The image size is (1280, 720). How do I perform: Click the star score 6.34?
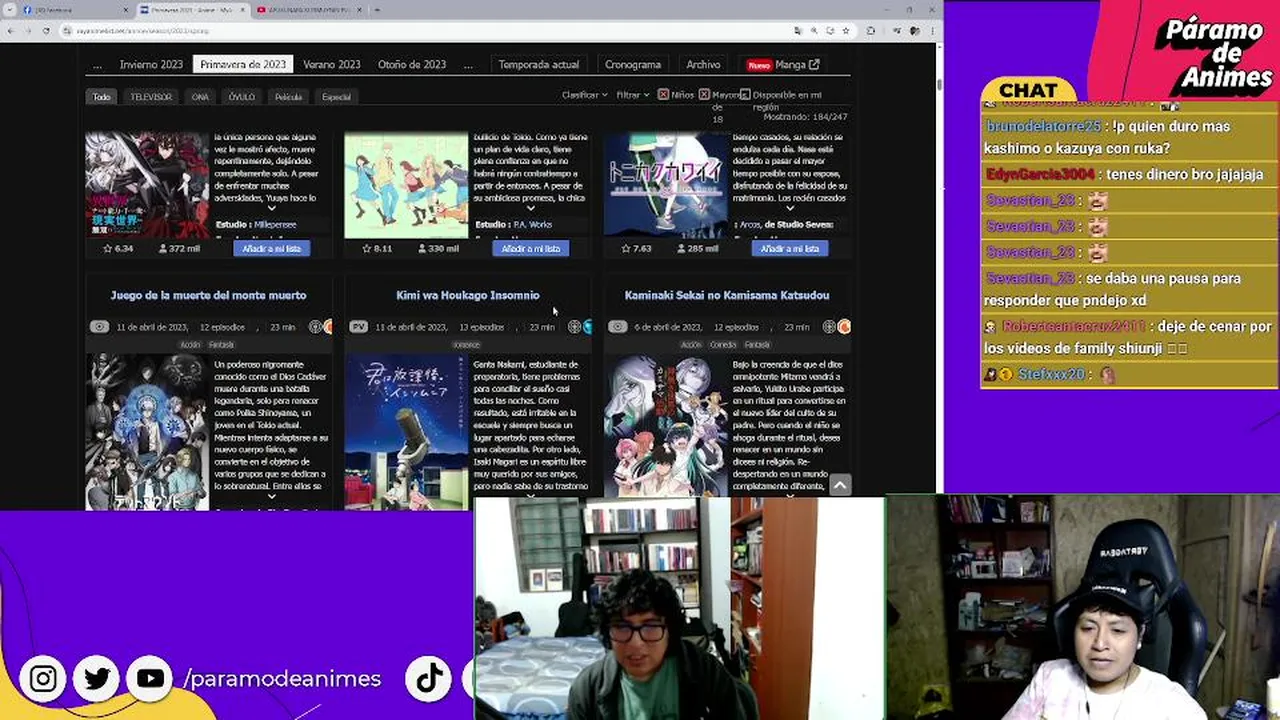118,248
